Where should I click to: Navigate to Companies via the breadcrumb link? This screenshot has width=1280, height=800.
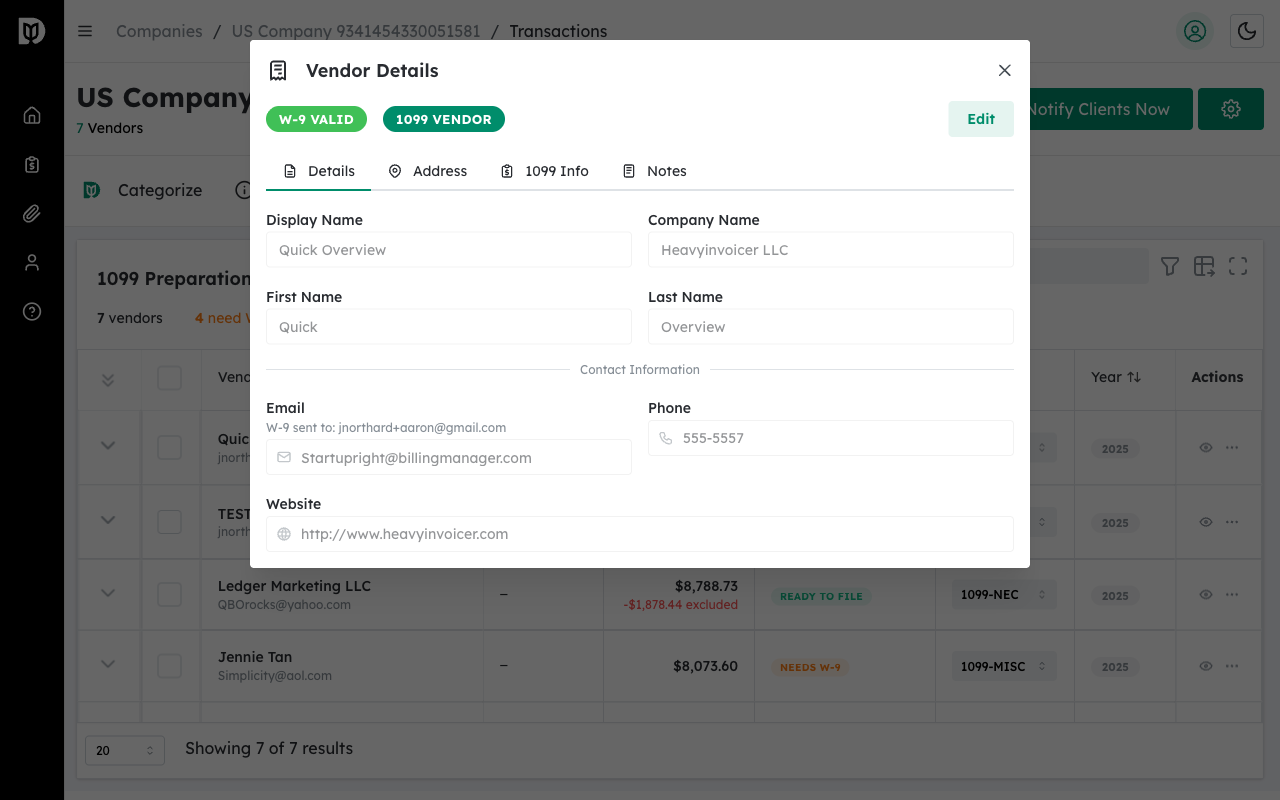pyautogui.click(x=158, y=31)
